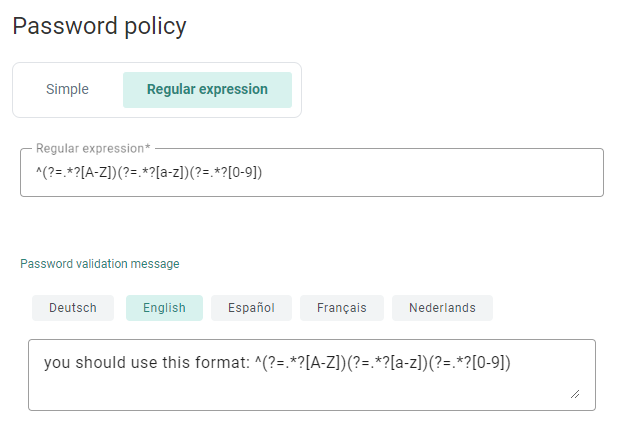Click the regex pattern text in the top field
Image resolution: width=619 pixels, height=429 pixels.
pyautogui.click(x=148, y=173)
